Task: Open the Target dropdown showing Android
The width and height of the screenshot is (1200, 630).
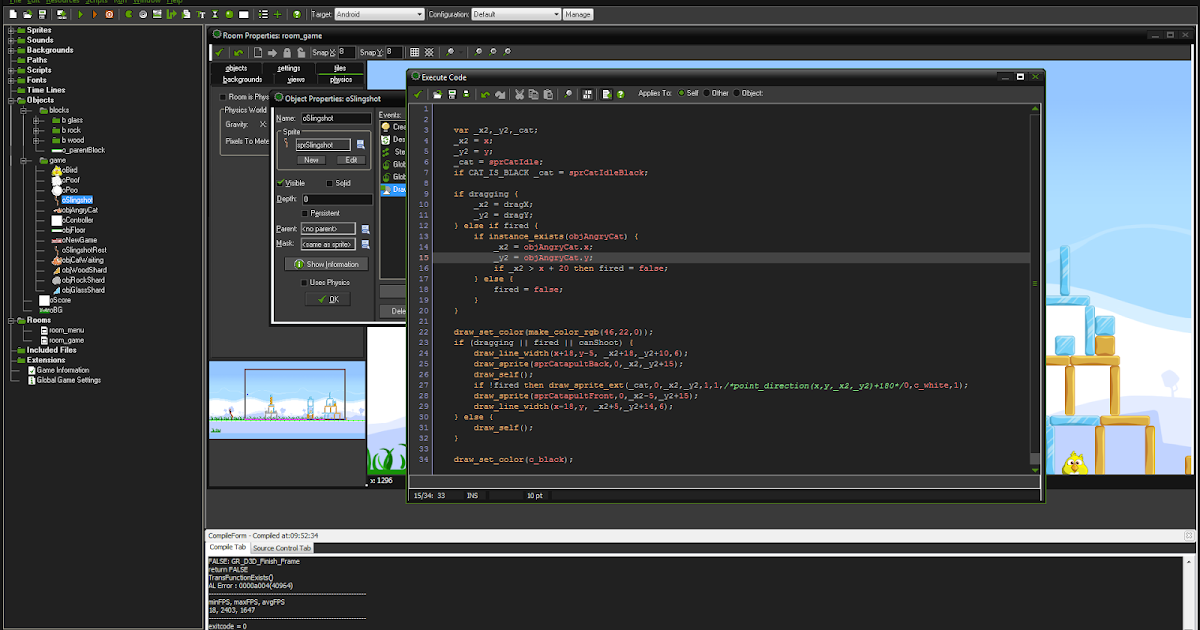Action: click(380, 14)
